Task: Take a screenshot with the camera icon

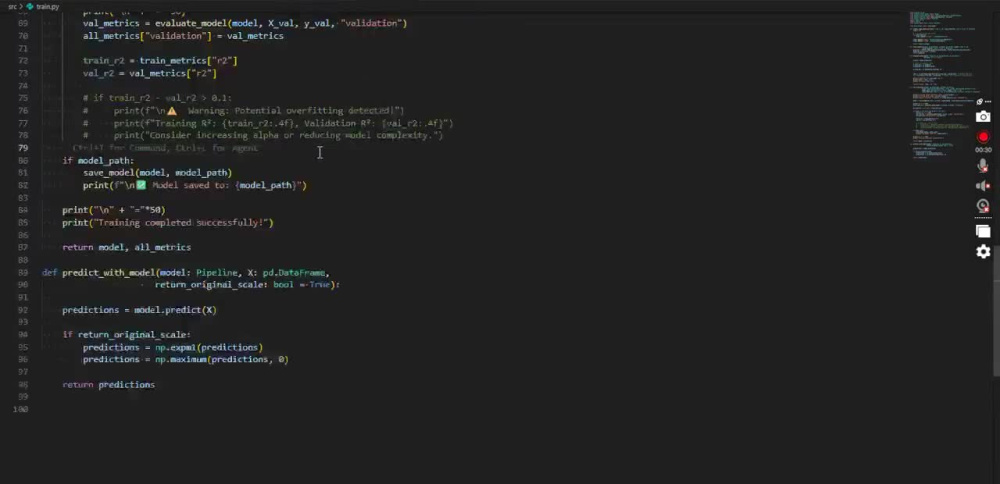Action: [x=983, y=117]
